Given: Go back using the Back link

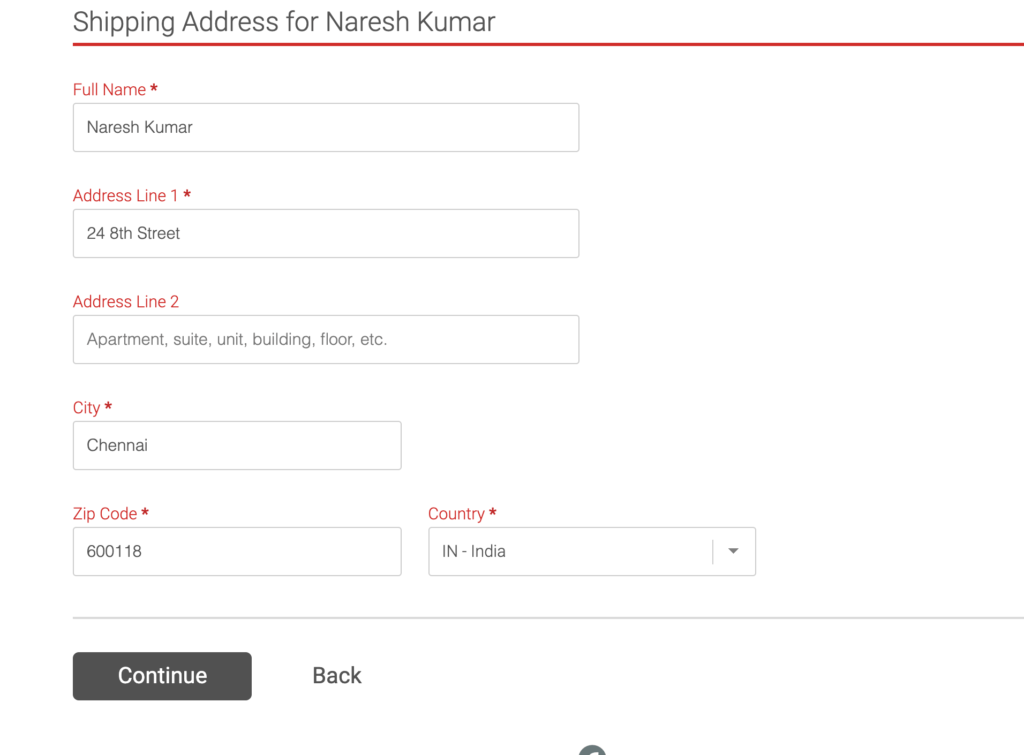Looking at the screenshot, I should 337,675.
